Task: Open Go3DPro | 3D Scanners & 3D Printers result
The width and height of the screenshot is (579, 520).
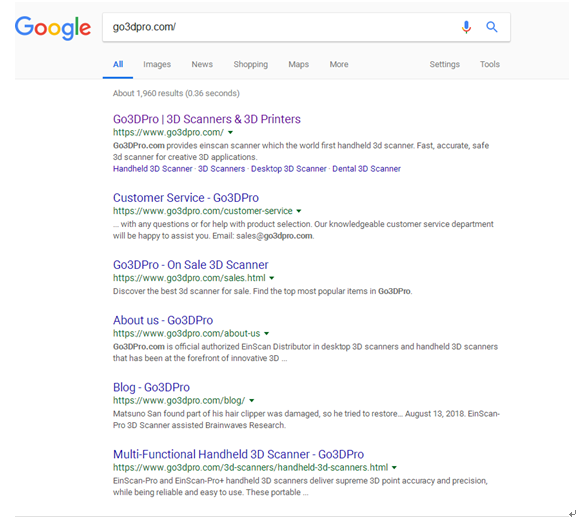Action: pyautogui.click(x=207, y=119)
